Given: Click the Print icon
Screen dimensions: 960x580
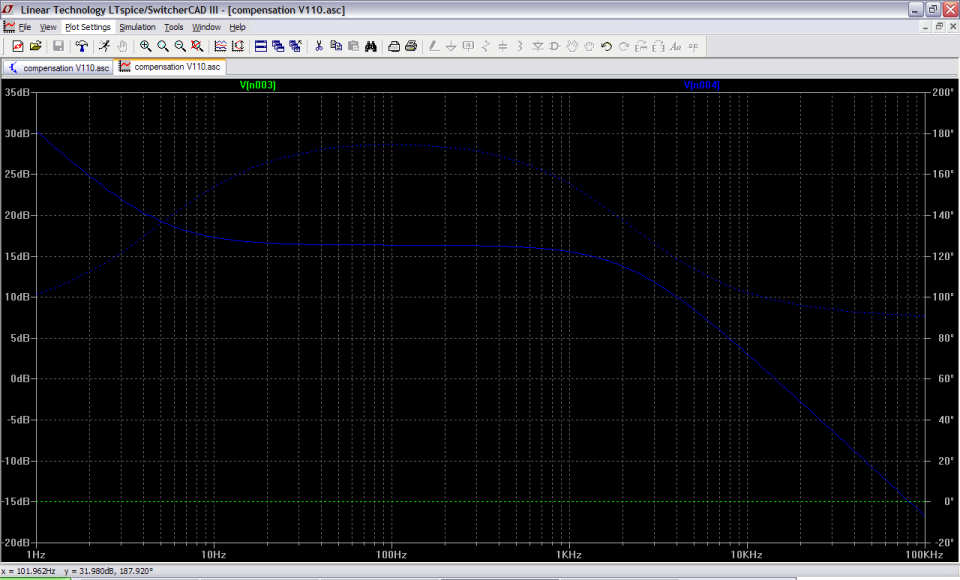Looking at the screenshot, I should coord(411,46).
